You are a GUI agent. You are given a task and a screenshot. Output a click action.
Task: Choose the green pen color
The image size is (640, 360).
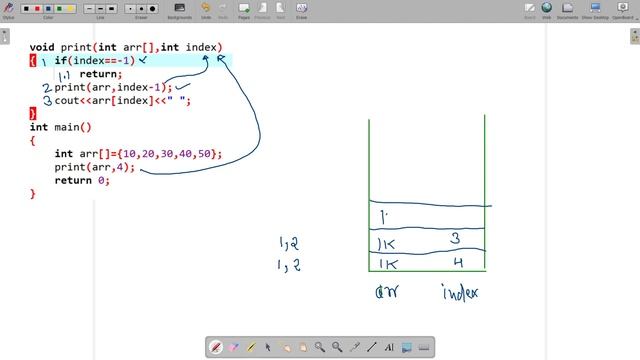click(59, 9)
